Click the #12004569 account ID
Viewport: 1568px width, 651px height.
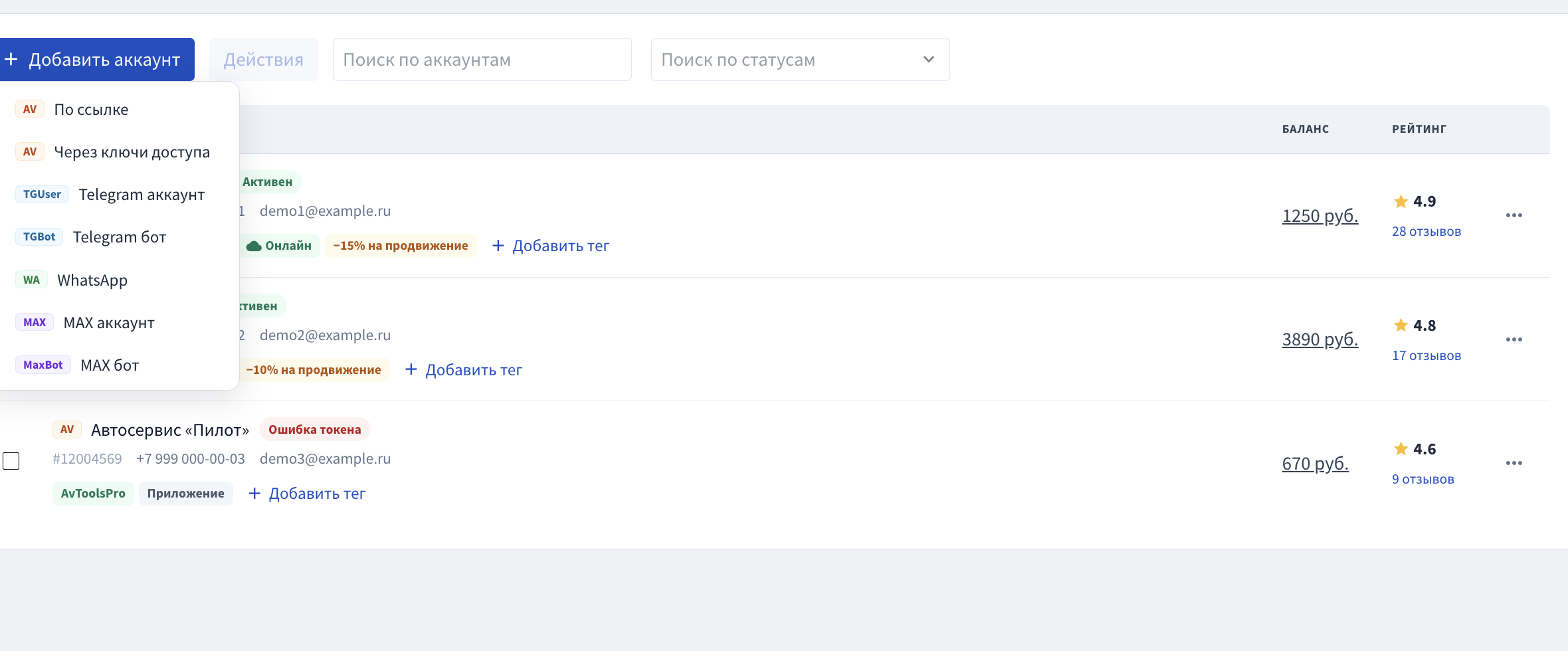click(87, 459)
